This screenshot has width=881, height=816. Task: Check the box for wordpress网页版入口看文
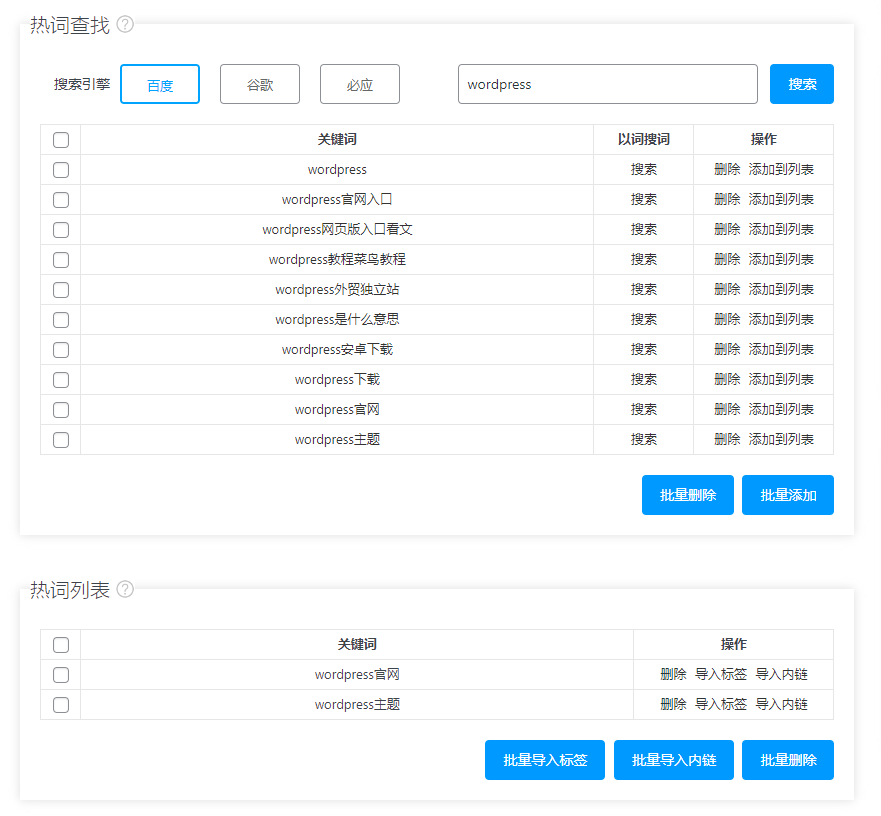(61, 230)
